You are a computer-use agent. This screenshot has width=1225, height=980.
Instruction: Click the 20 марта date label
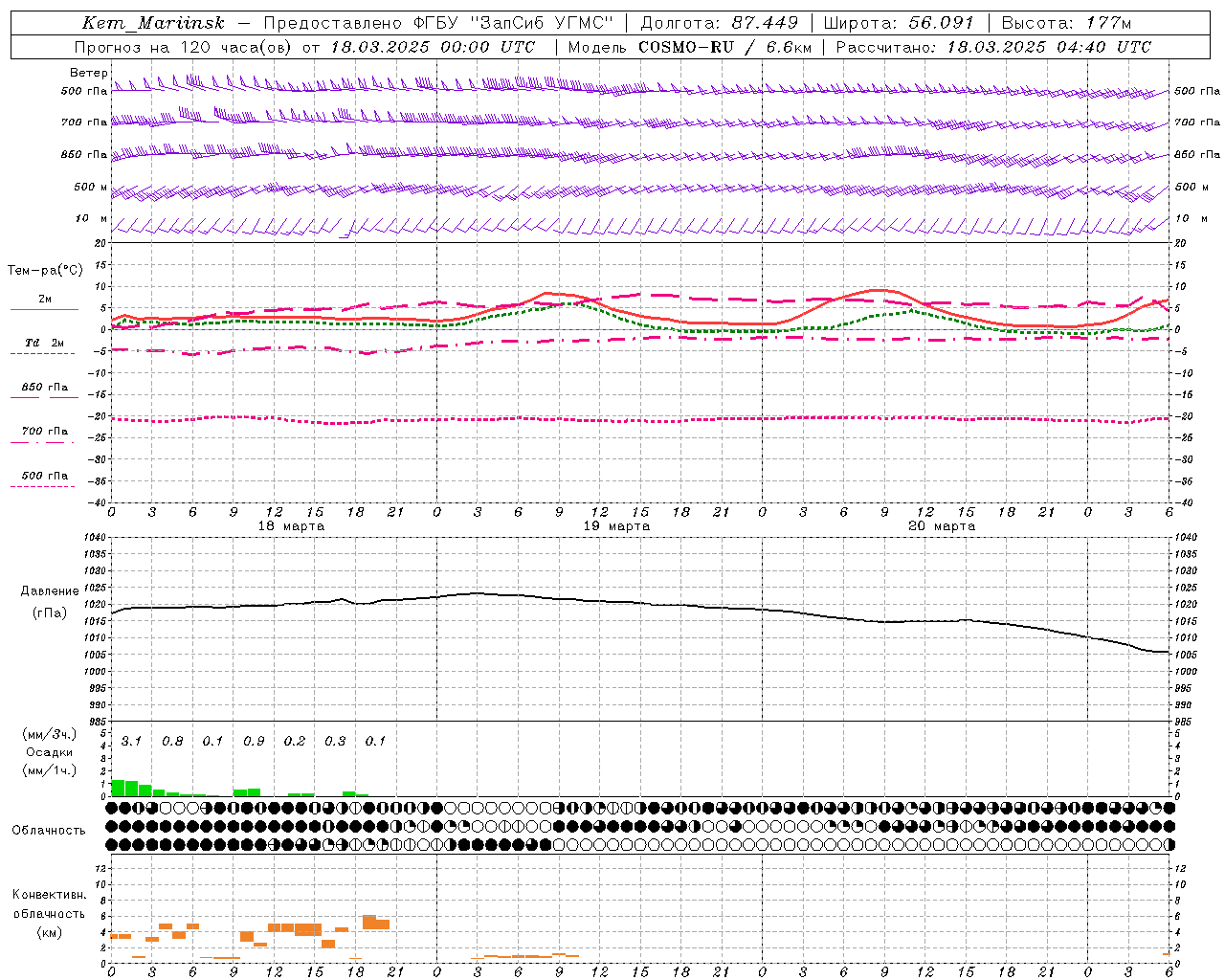(x=942, y=526)
